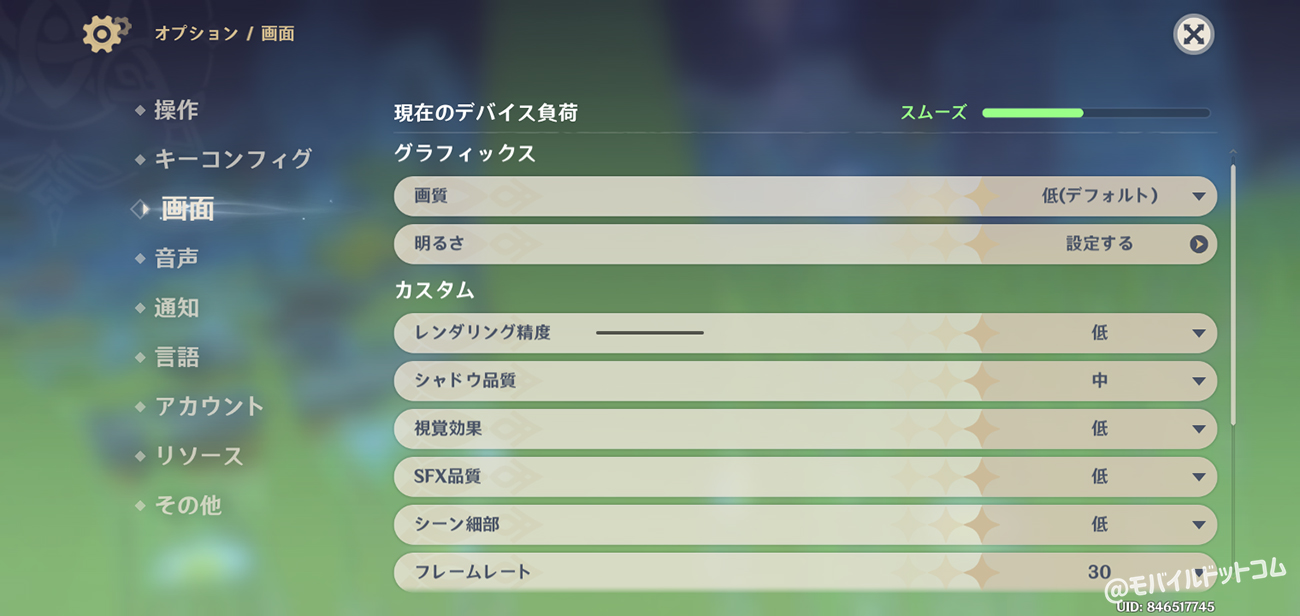Select the 言語 menu item
The width and height of the screenshot is (1300, 616).
177,357
